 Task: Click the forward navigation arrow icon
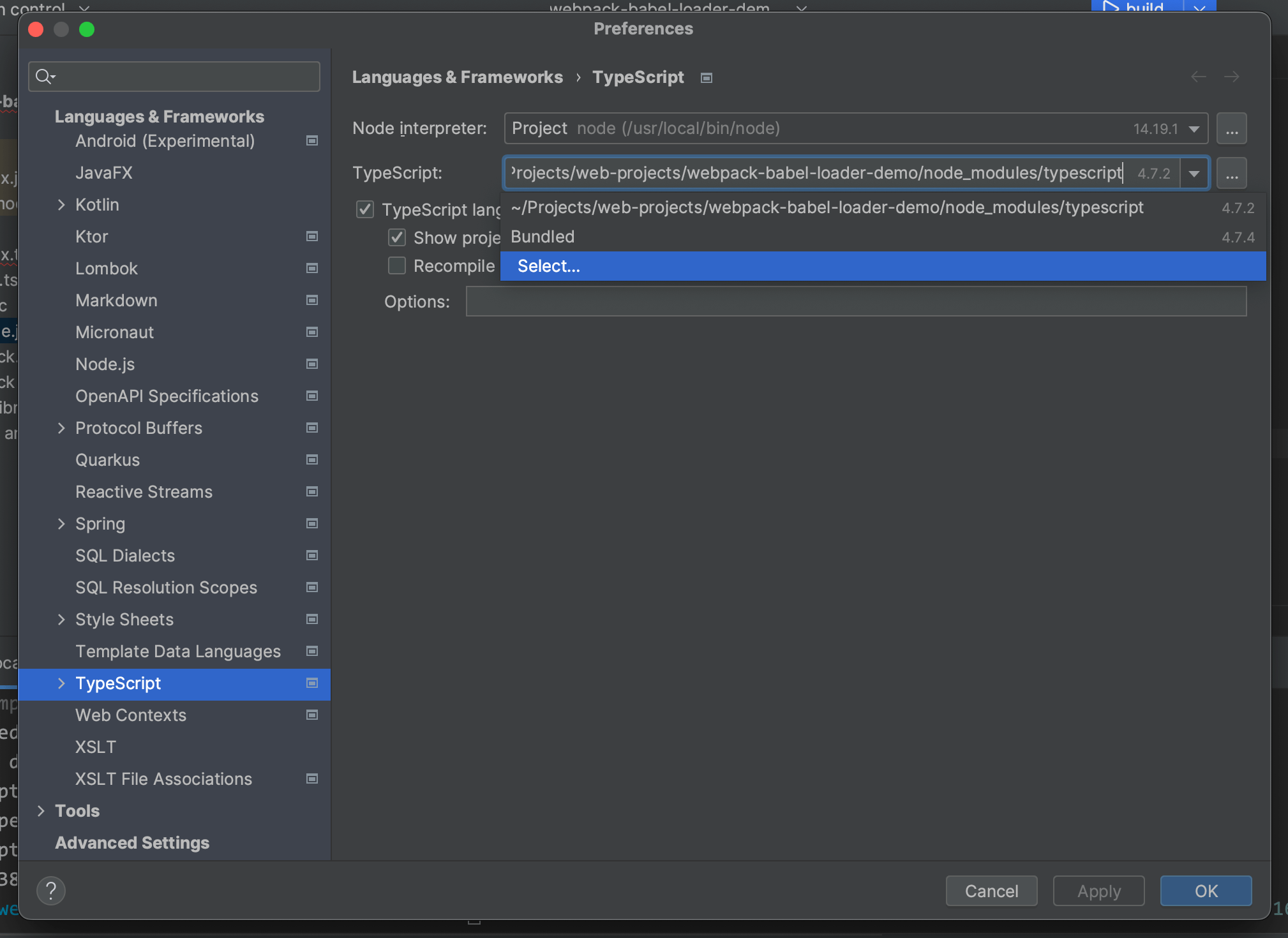point(1232,76)
